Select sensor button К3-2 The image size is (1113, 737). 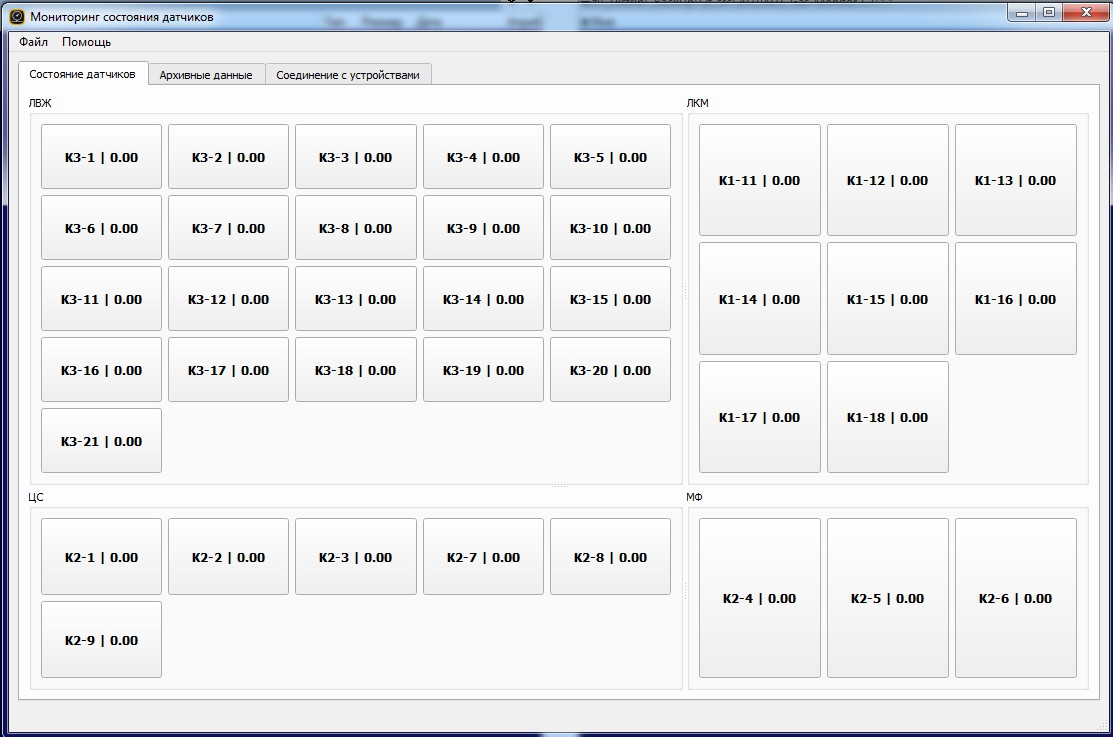pyautogui.click(x=229, y=157)
